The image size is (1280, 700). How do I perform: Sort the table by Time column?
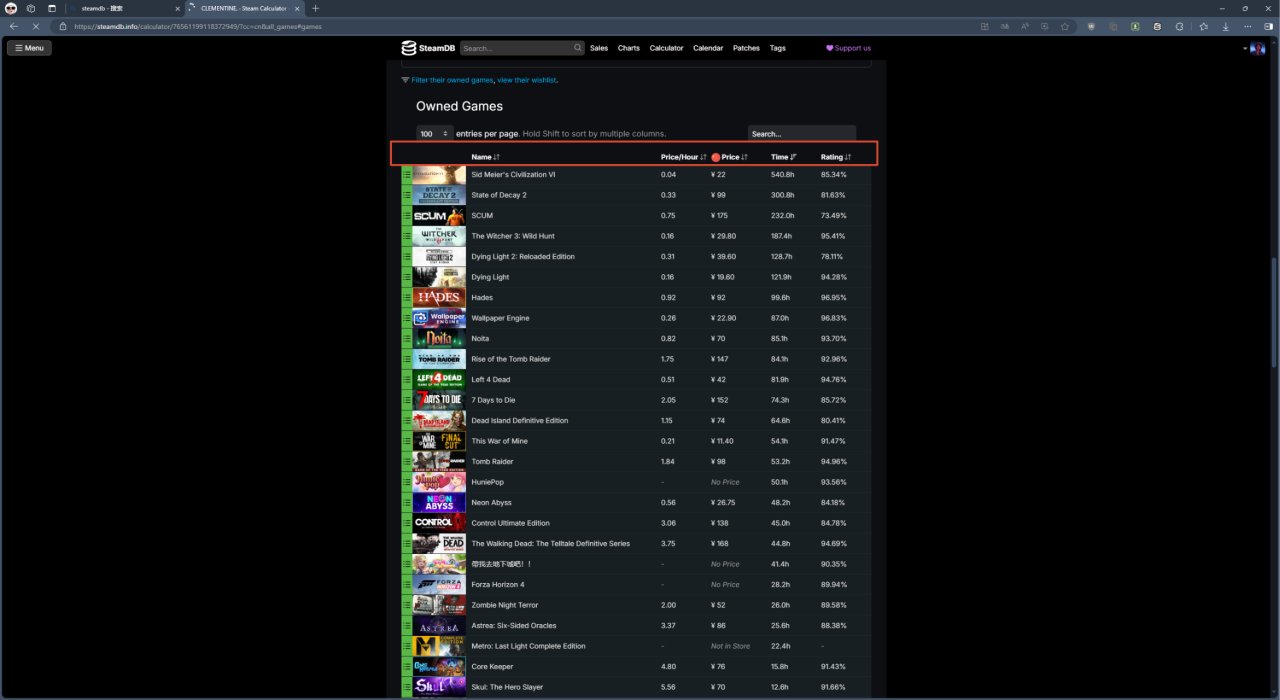[784, 157]
